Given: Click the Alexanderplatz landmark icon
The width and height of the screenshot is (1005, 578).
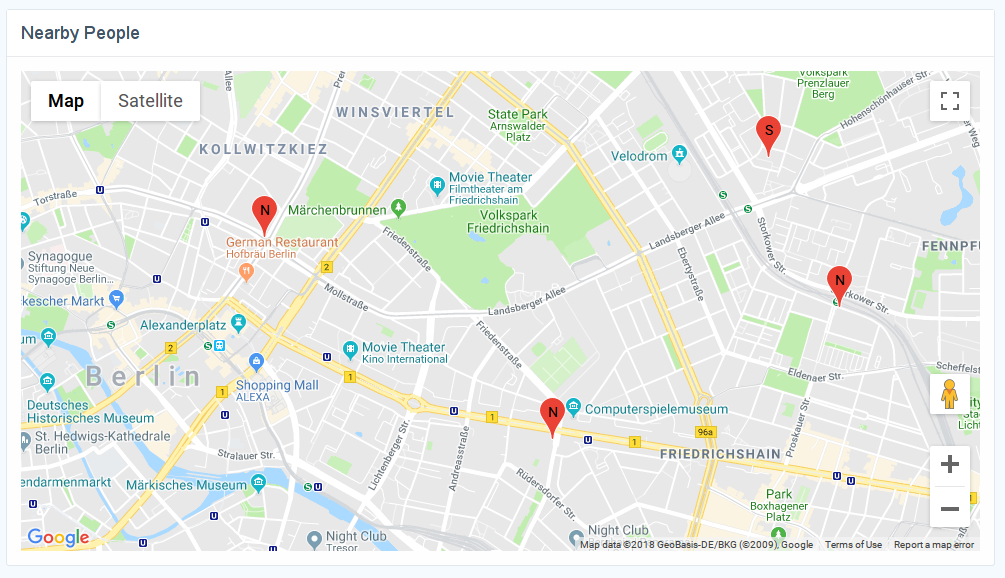Looking at the screenshot, I should coord(238,322).
